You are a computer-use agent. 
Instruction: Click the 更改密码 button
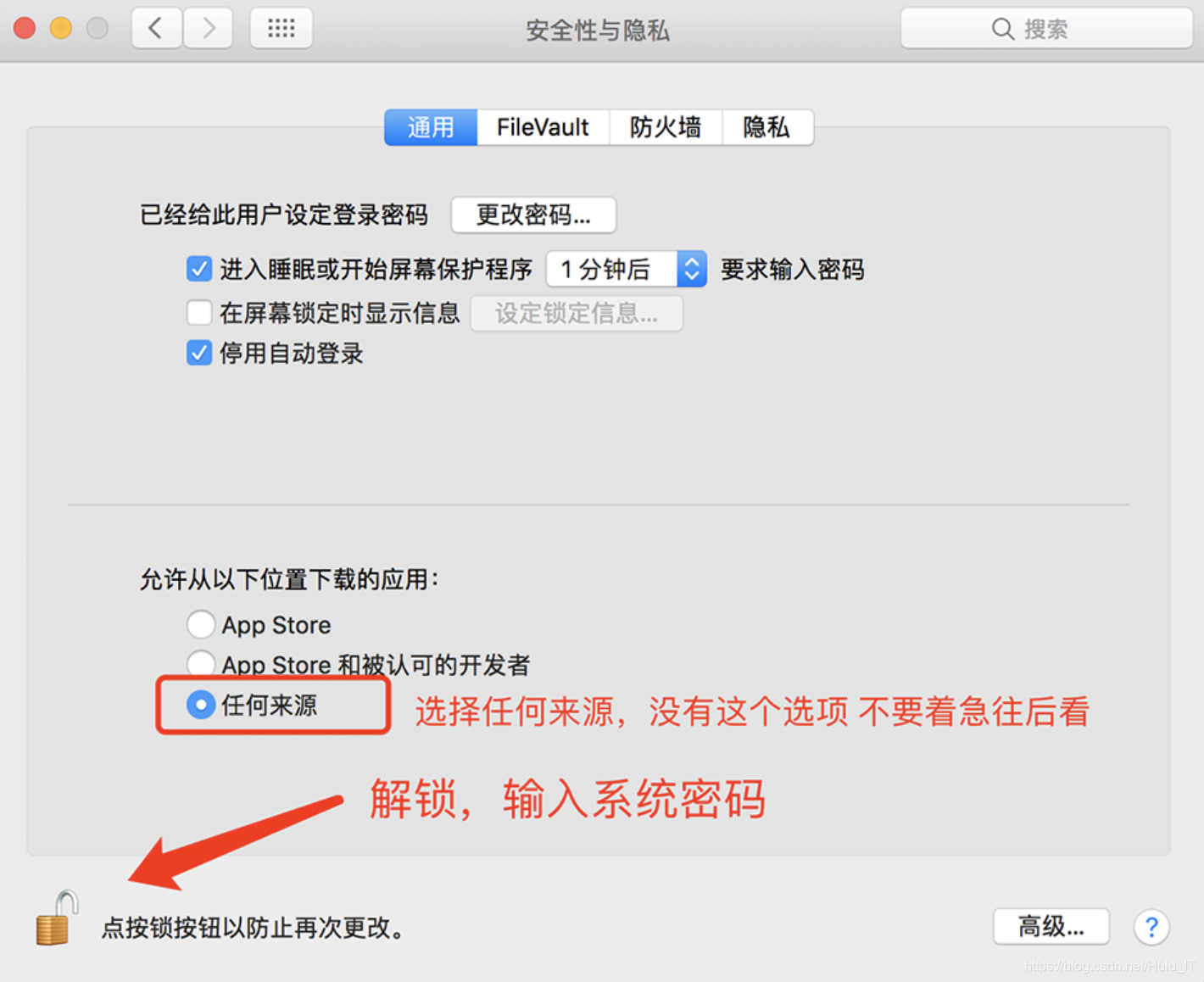click(533, 215)
